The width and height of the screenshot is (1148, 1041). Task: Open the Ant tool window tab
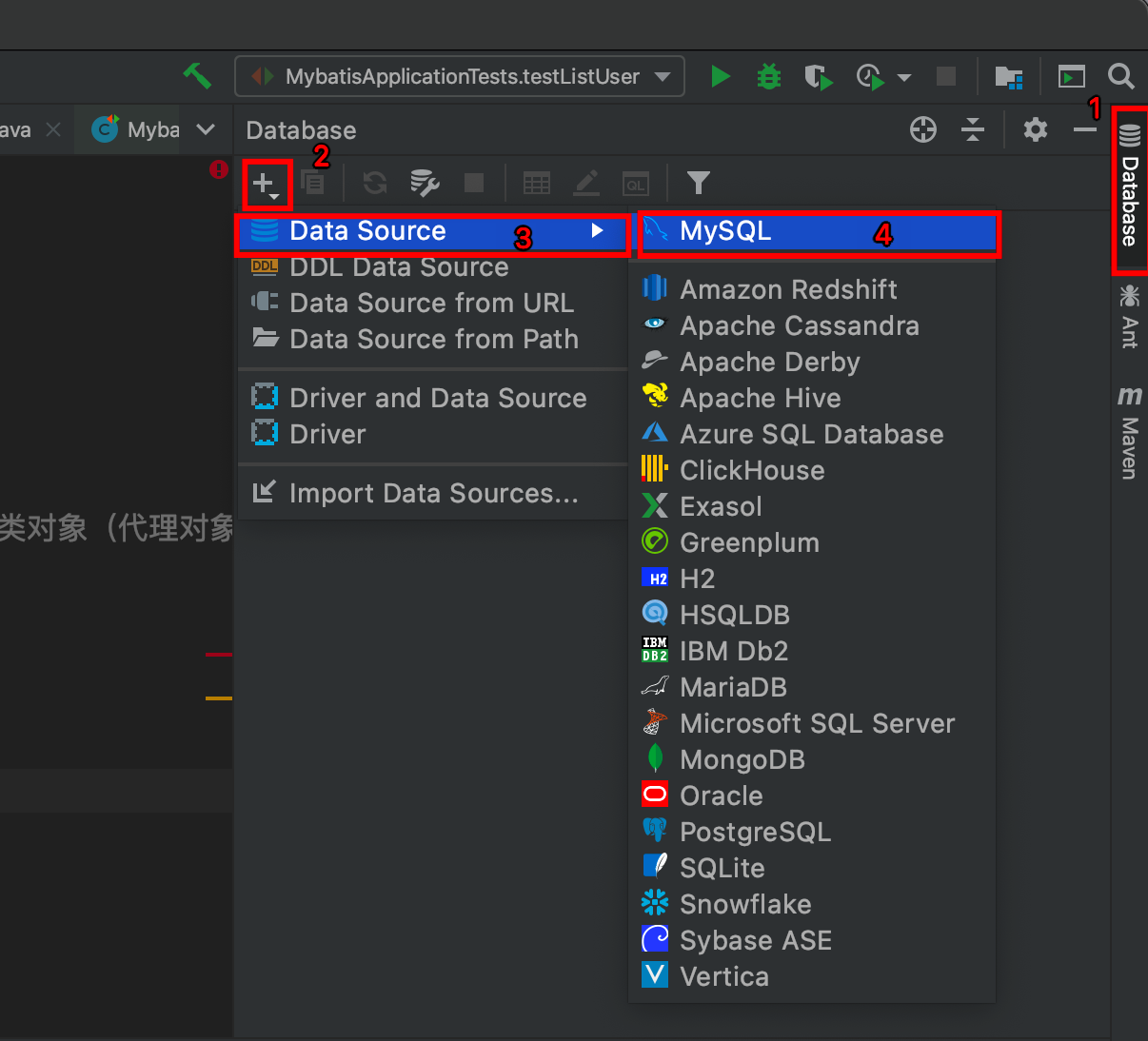(1130, 316)
